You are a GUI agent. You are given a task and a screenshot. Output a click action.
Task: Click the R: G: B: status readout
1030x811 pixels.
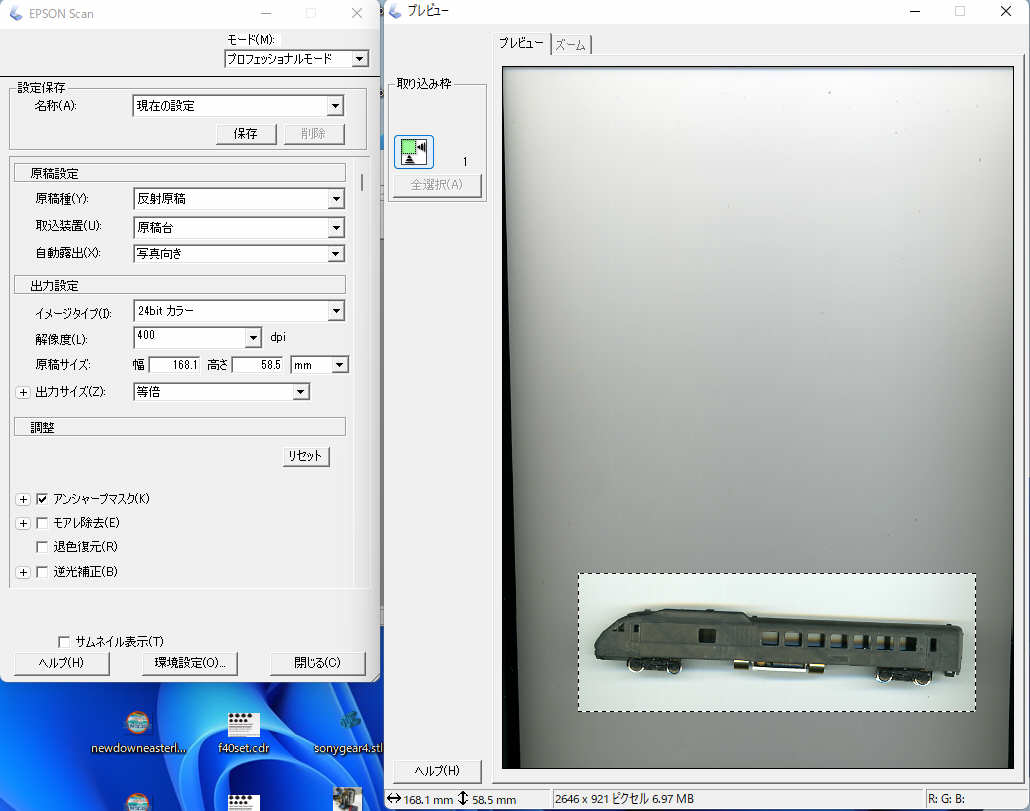coord(946,799)
